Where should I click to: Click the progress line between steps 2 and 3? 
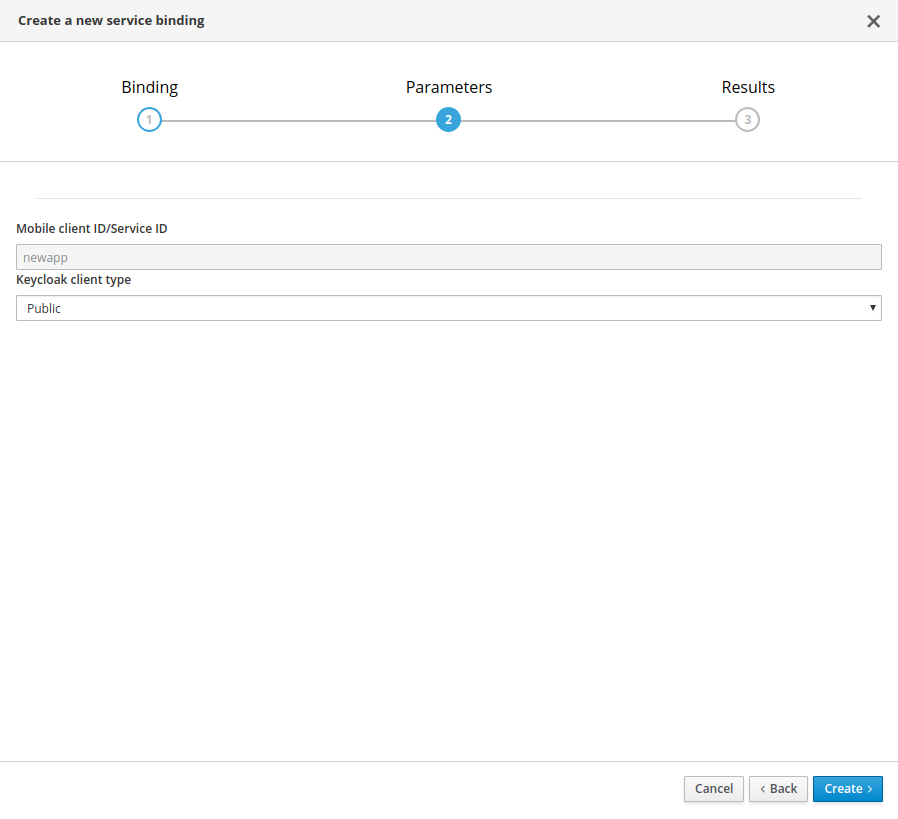(598, 119)
